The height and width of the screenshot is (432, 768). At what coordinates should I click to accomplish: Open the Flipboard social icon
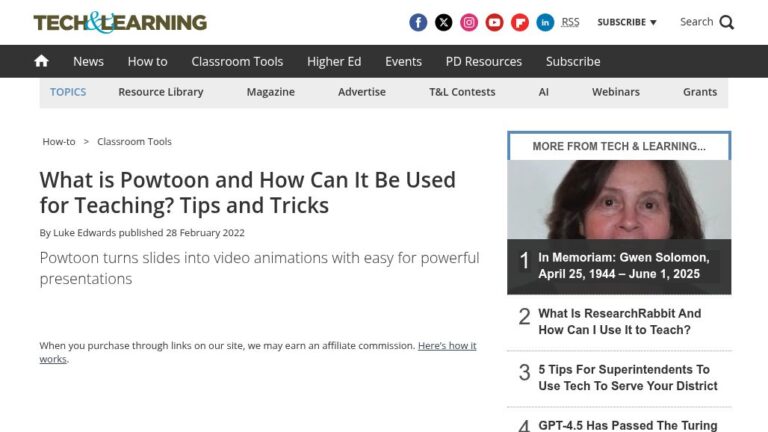click(x=520, y=22)
